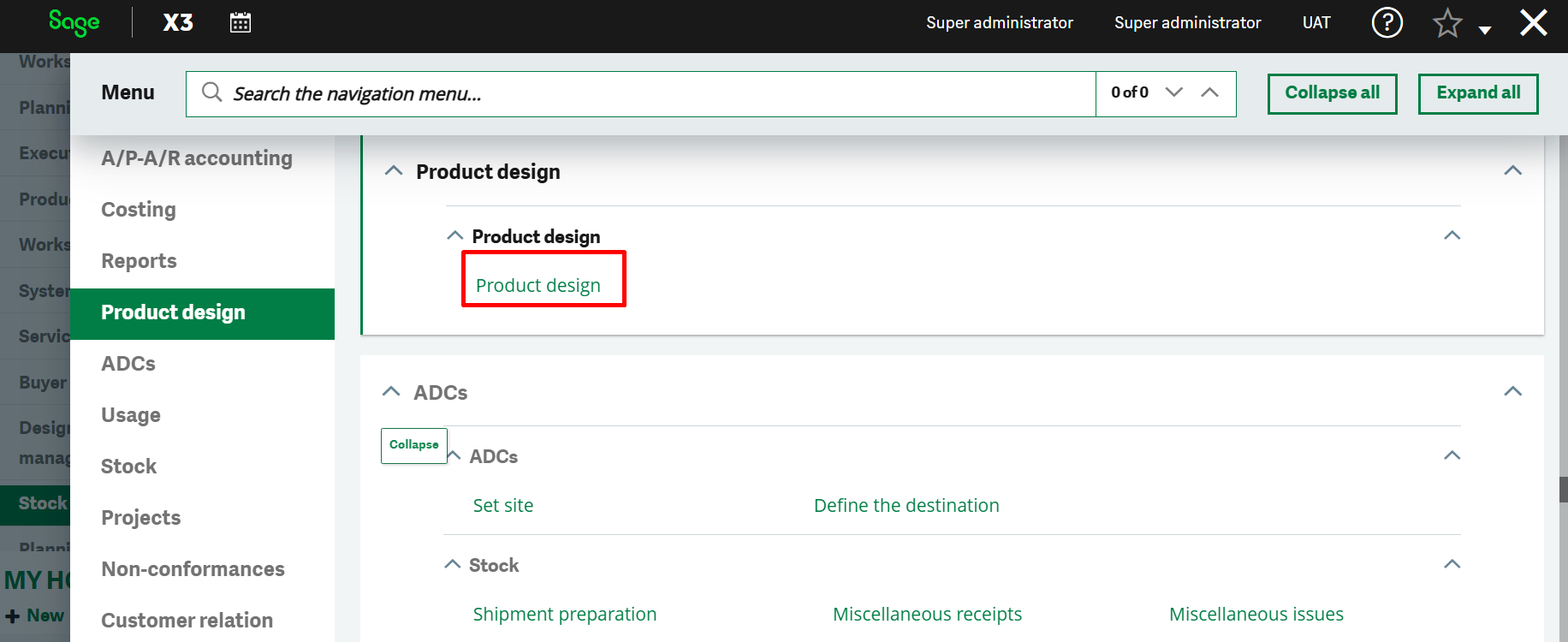
Task: Go to next search result arrow
Action: point(1174,92)
